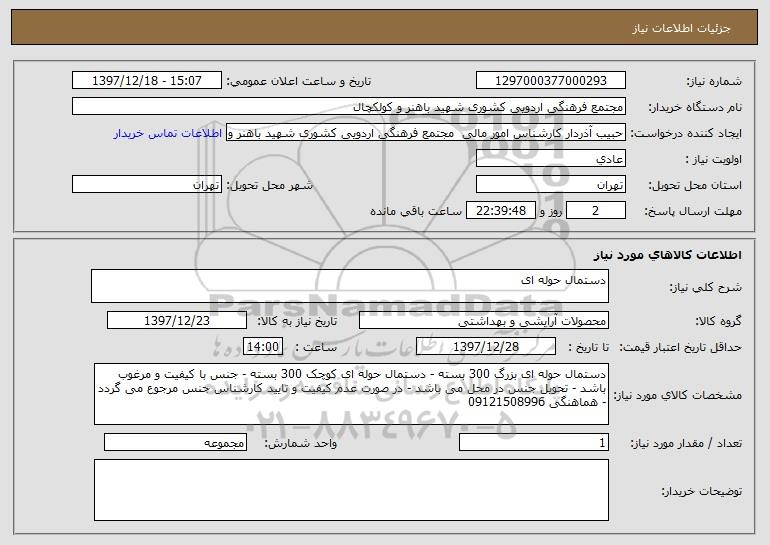This screenshot has height=545, width=770.
Task: Click the delivery province field تهران
Action: 550,185
